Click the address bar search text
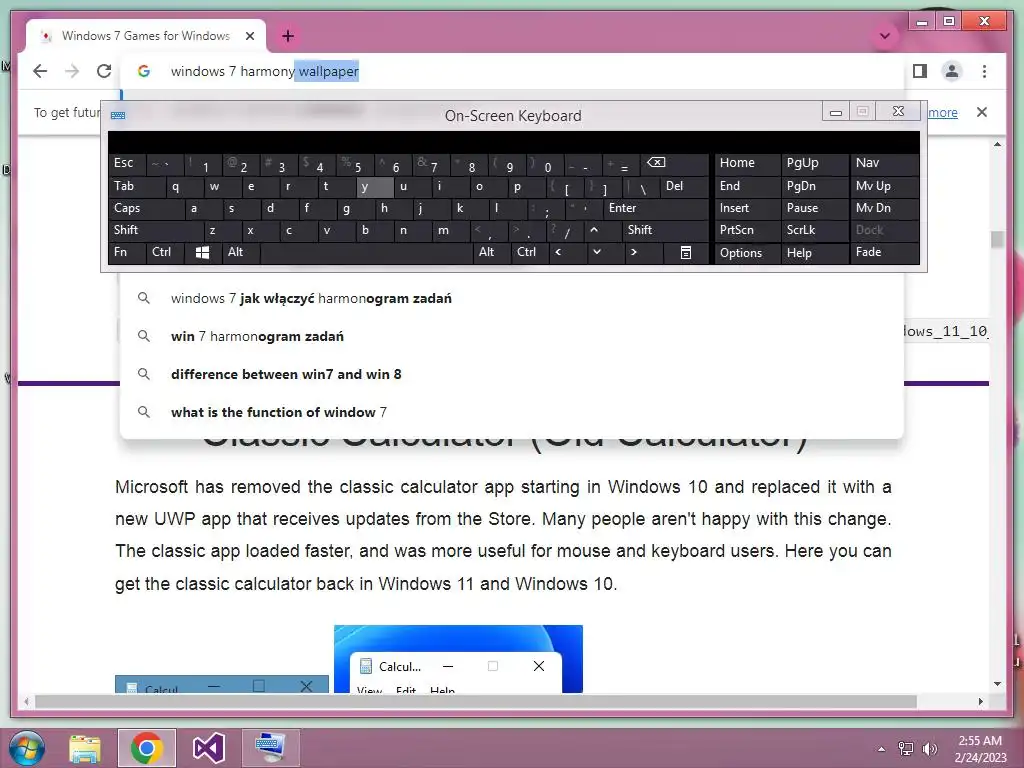 coord(264,71)
